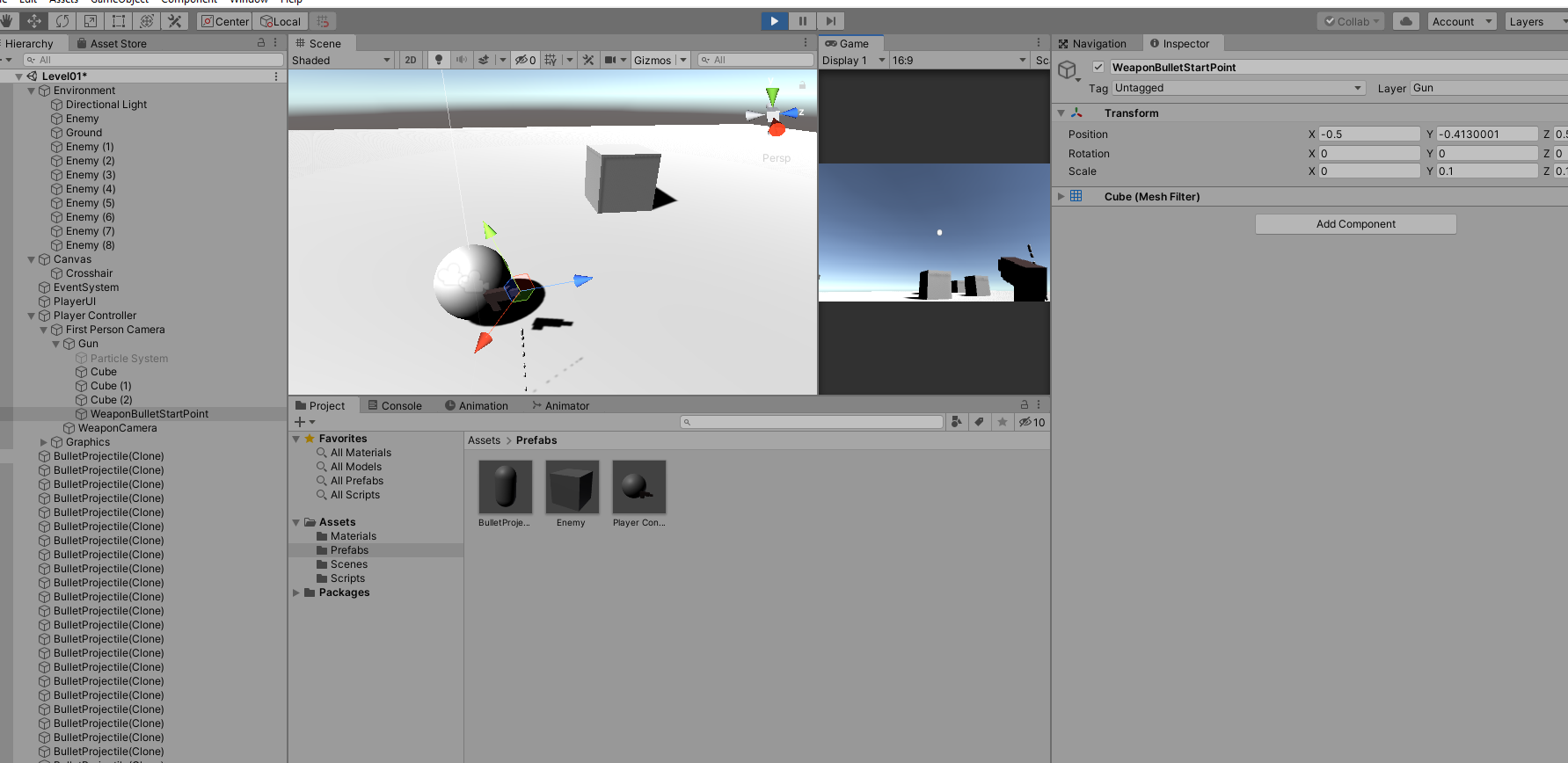Click the Add Component button

point(1356,224)
